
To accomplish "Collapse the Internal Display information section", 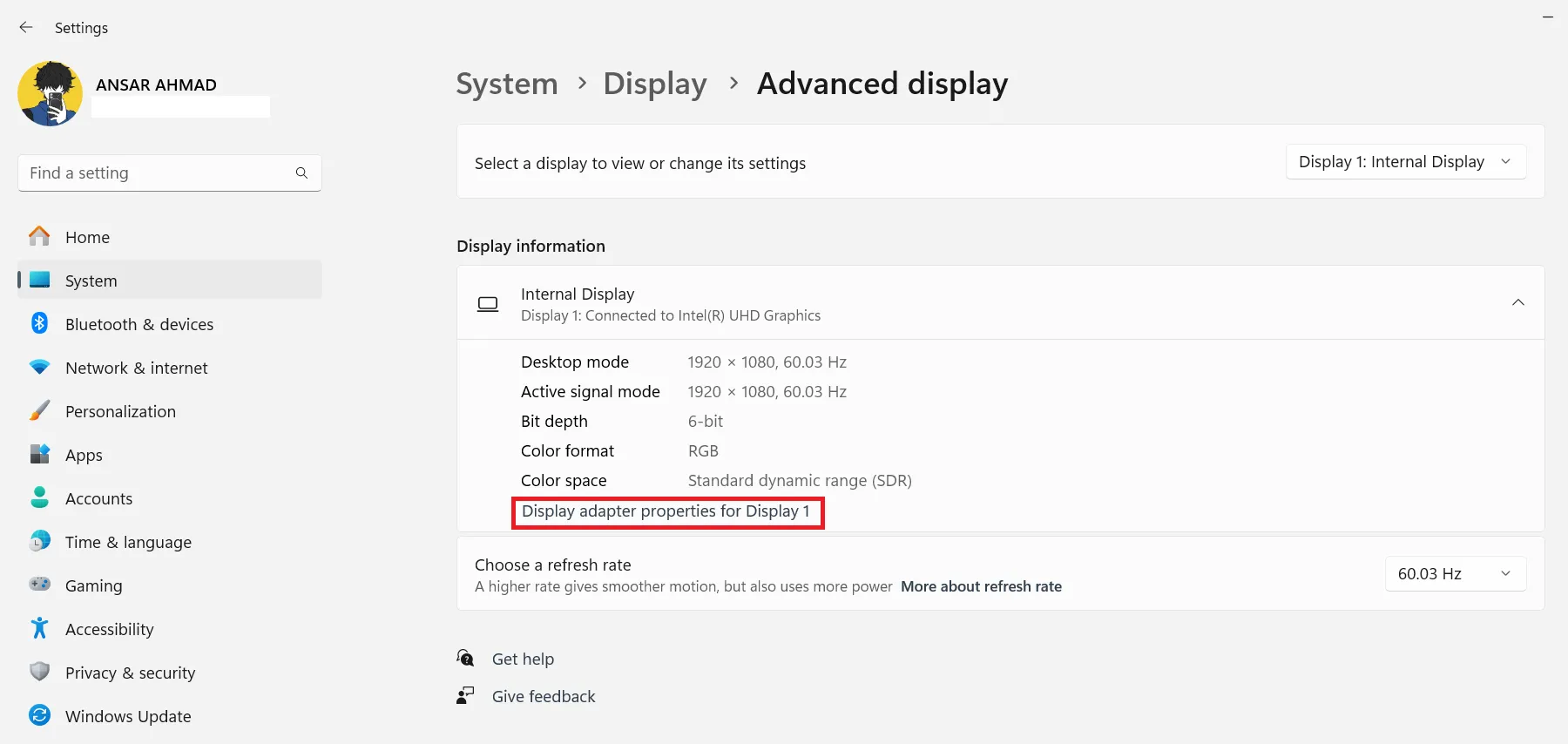I will coord(1517,302).
